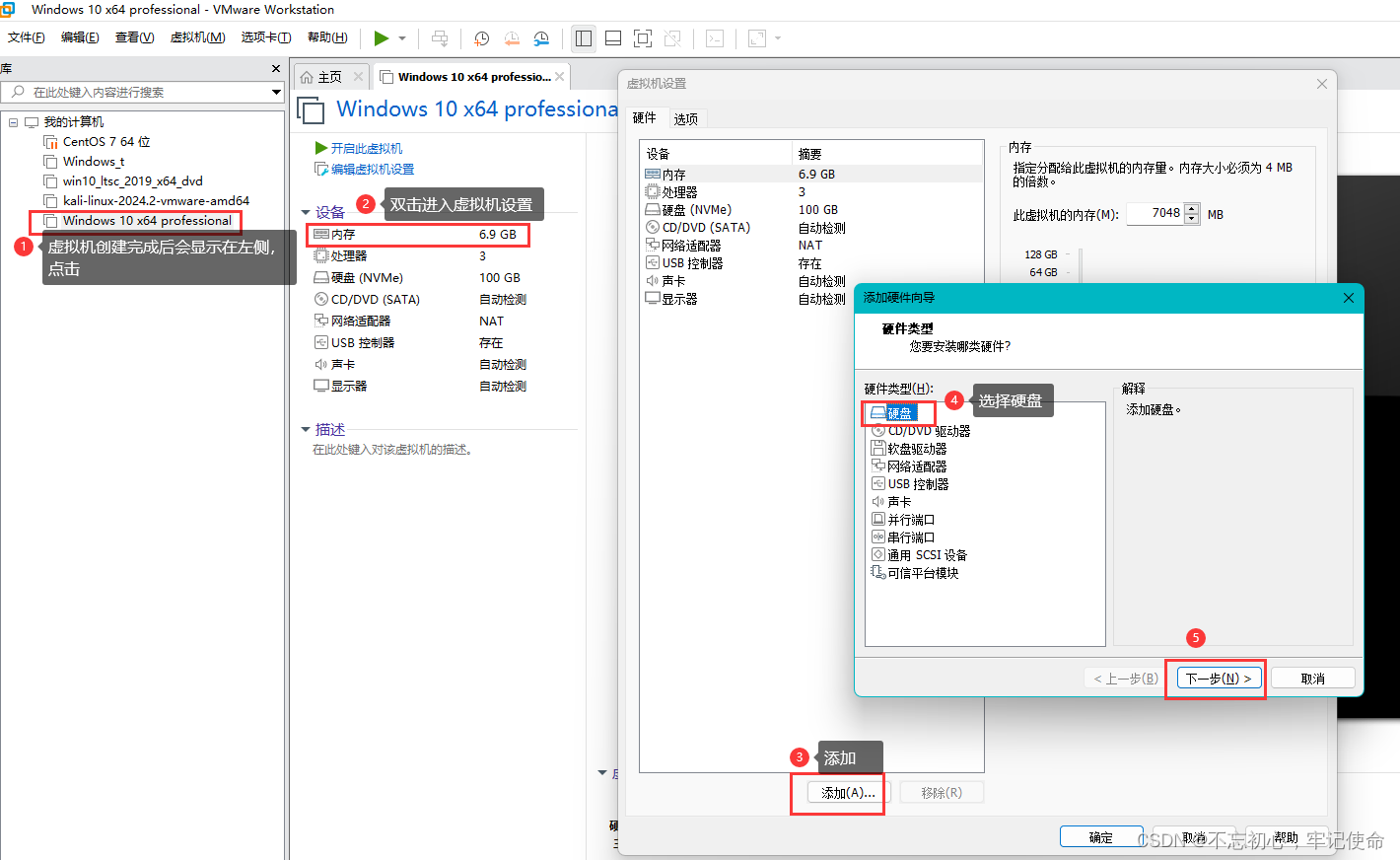This screenshot has height=860, width=1400.
Task: Take a snapshot with the clock icon
Action: click(x=481, y=38)
